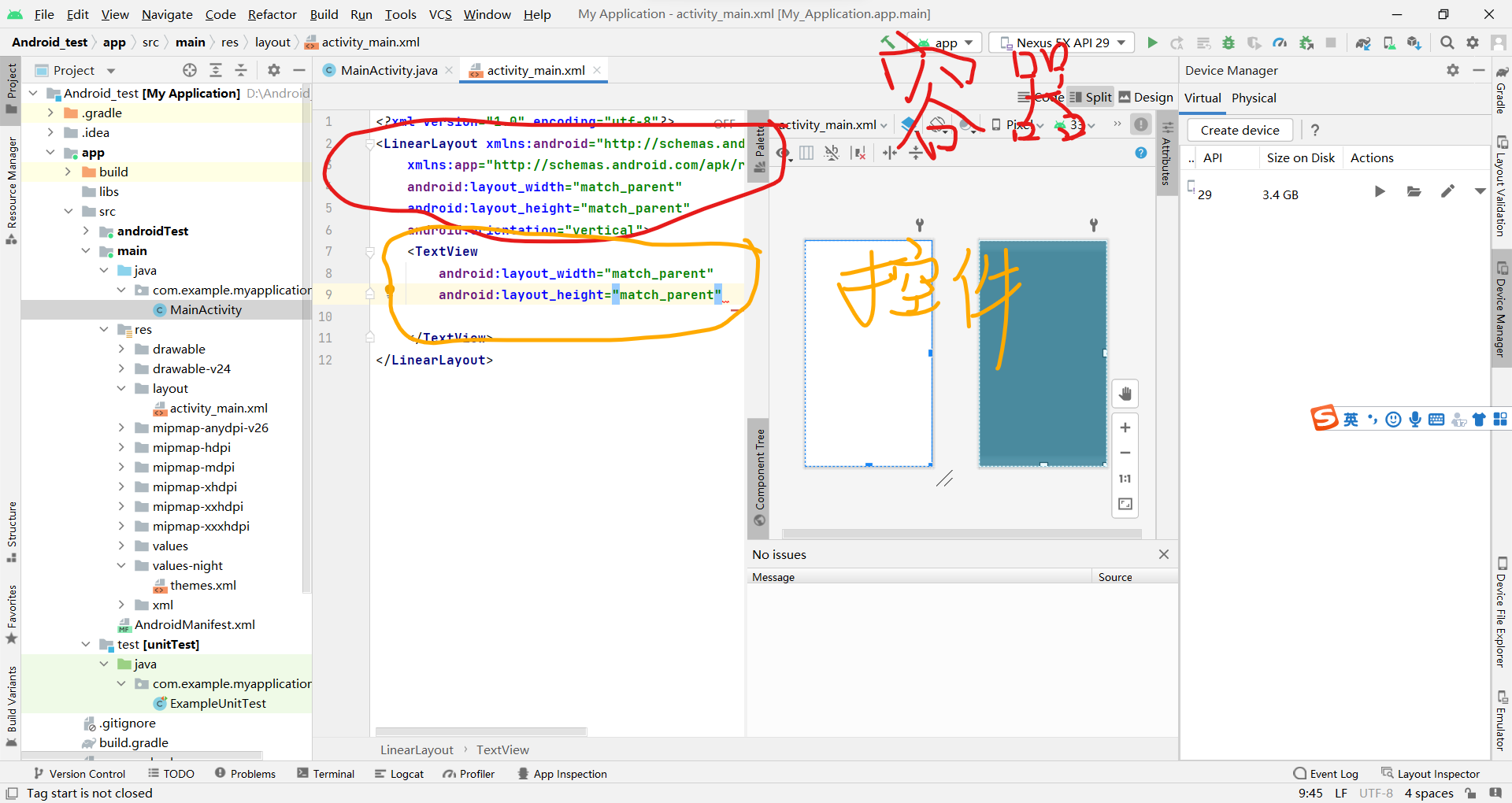Click the Create device button
This screenshot has height=803, width=1512.
point(1239,130)
